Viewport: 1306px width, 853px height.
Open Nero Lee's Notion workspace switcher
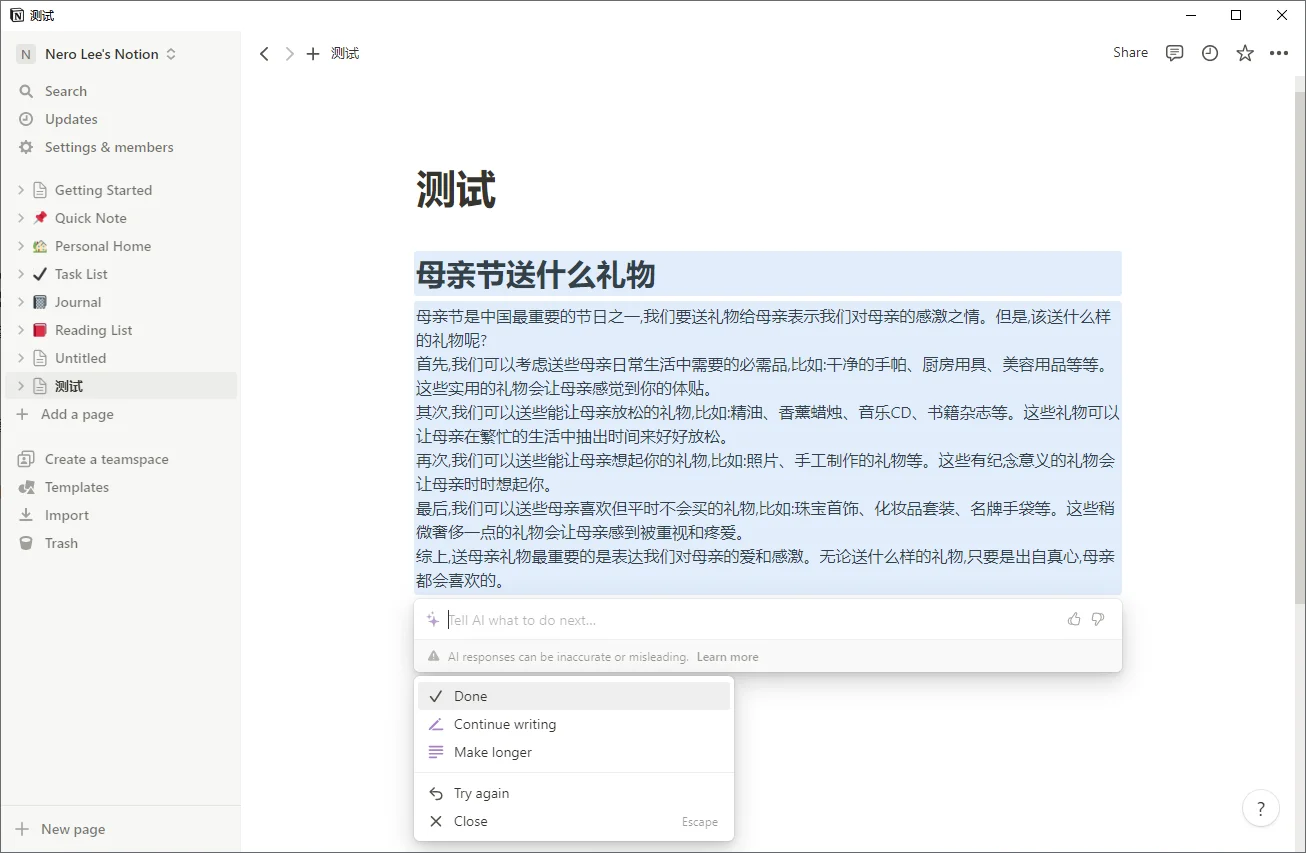coord(97,54)
